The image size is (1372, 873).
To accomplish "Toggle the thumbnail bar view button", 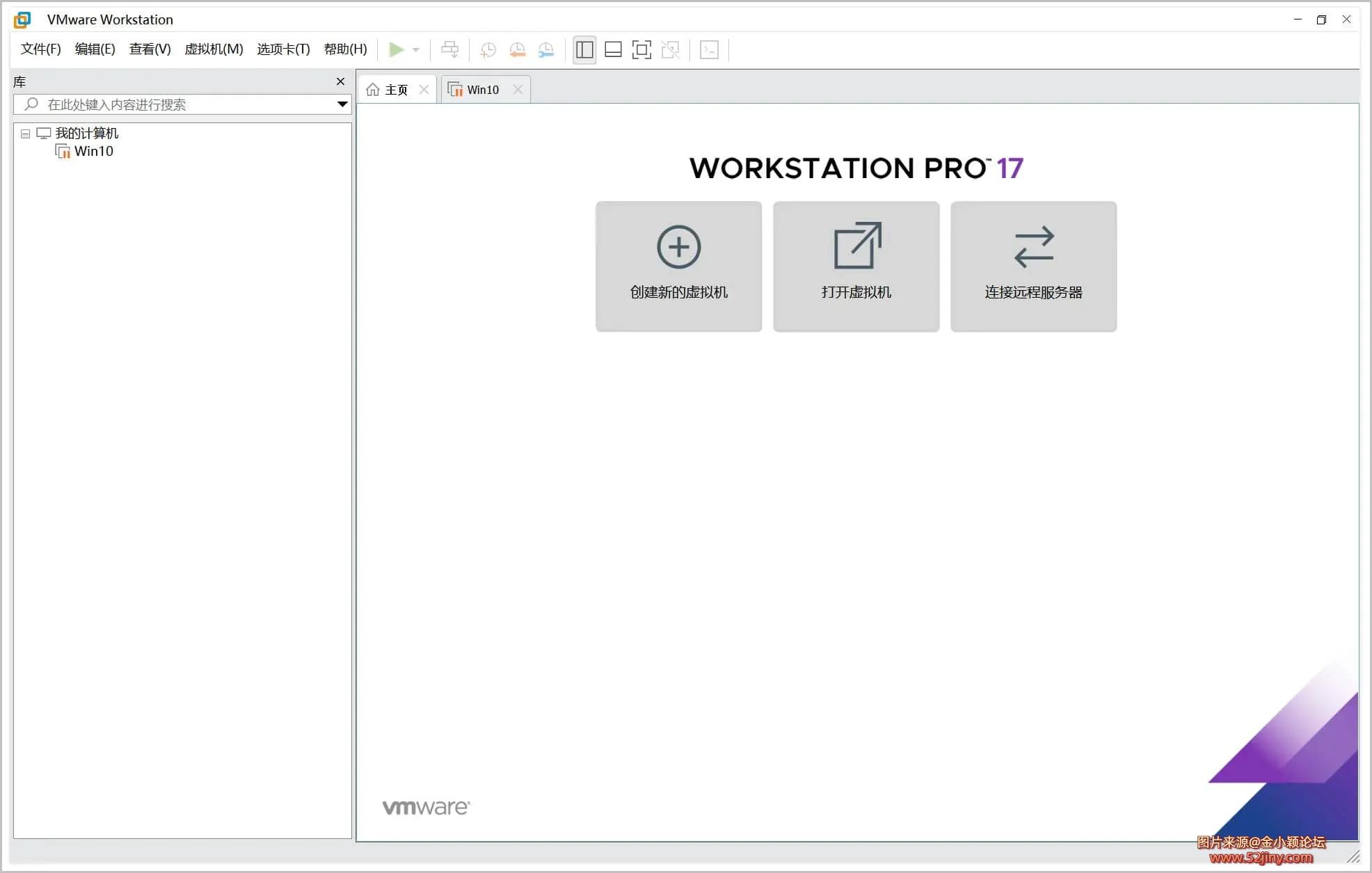I will tap(613, 49).
